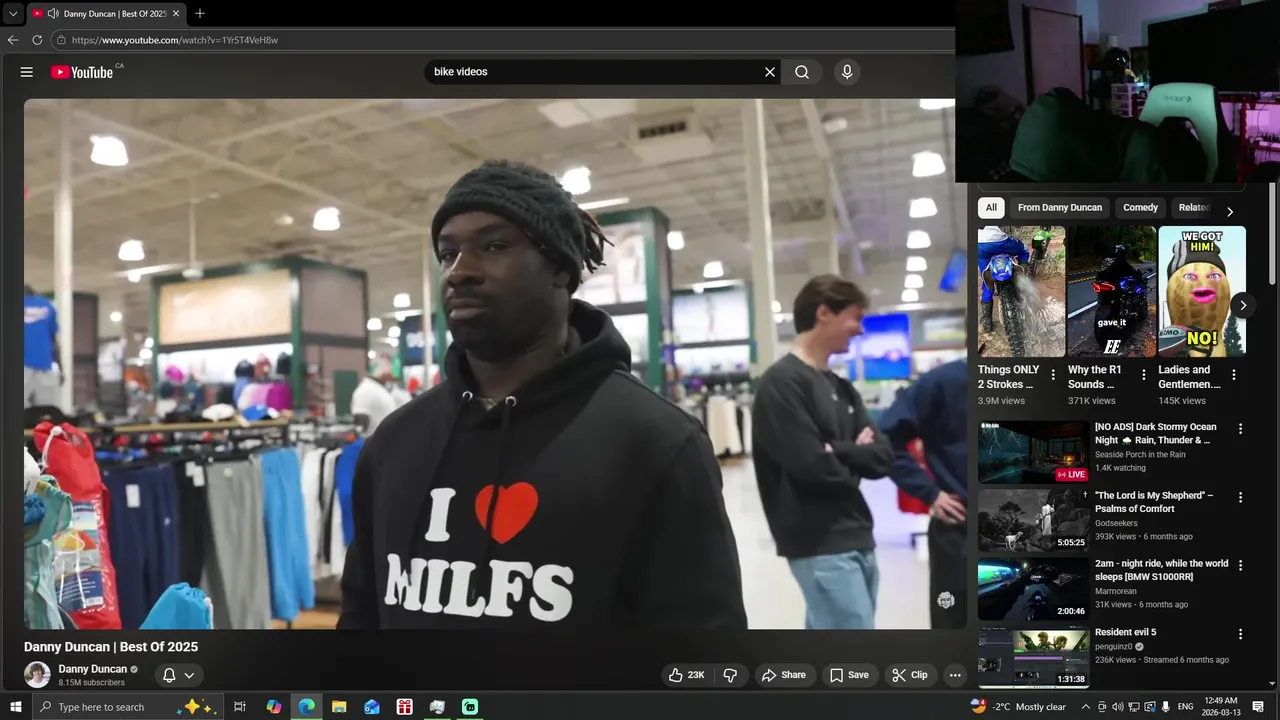The image size is (1280, 720).
Task: Open the YouTube hamburger guide menu
Action: click(27, 72)
